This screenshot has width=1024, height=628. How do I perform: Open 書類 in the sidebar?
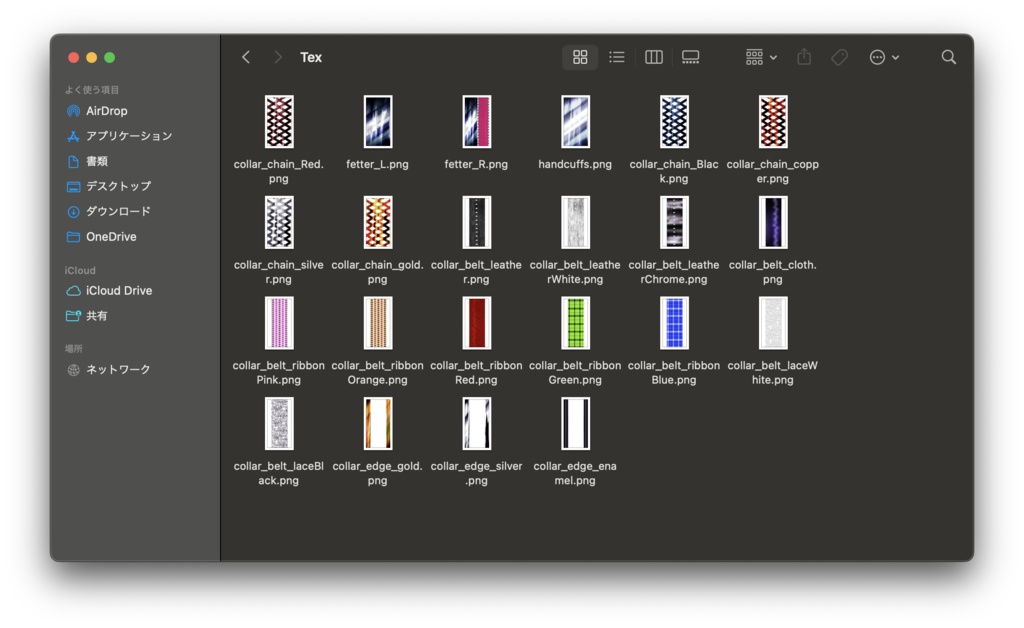[x=88, y=161]
